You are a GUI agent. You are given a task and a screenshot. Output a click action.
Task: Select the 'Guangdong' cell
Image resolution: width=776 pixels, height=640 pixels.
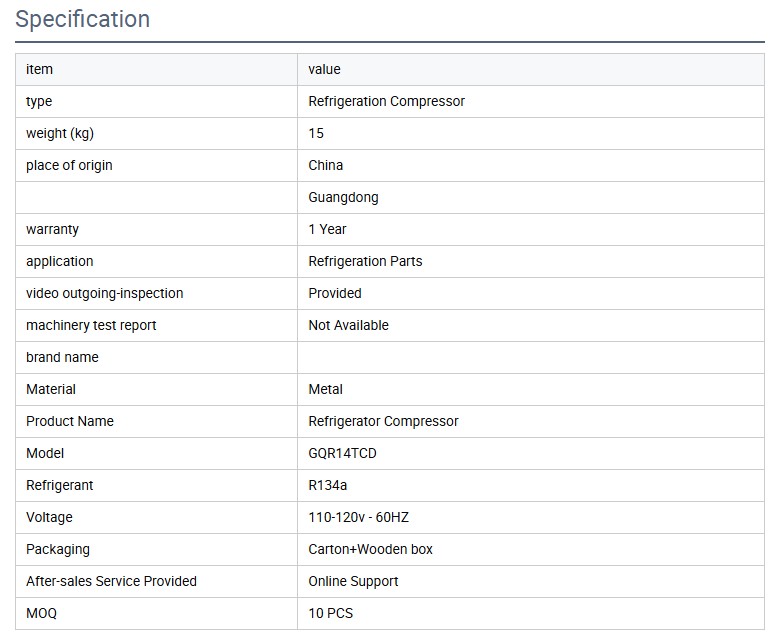point(343,197)
